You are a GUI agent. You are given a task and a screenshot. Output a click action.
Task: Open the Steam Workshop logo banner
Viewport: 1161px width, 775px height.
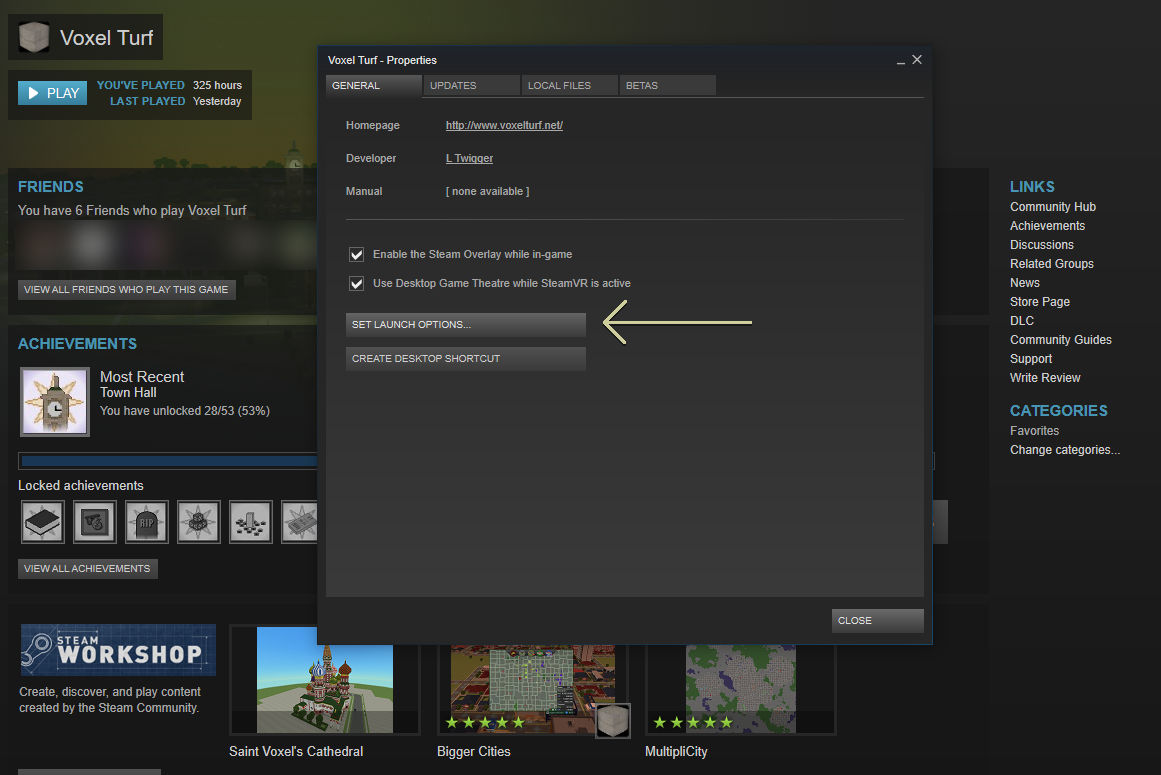118,650
